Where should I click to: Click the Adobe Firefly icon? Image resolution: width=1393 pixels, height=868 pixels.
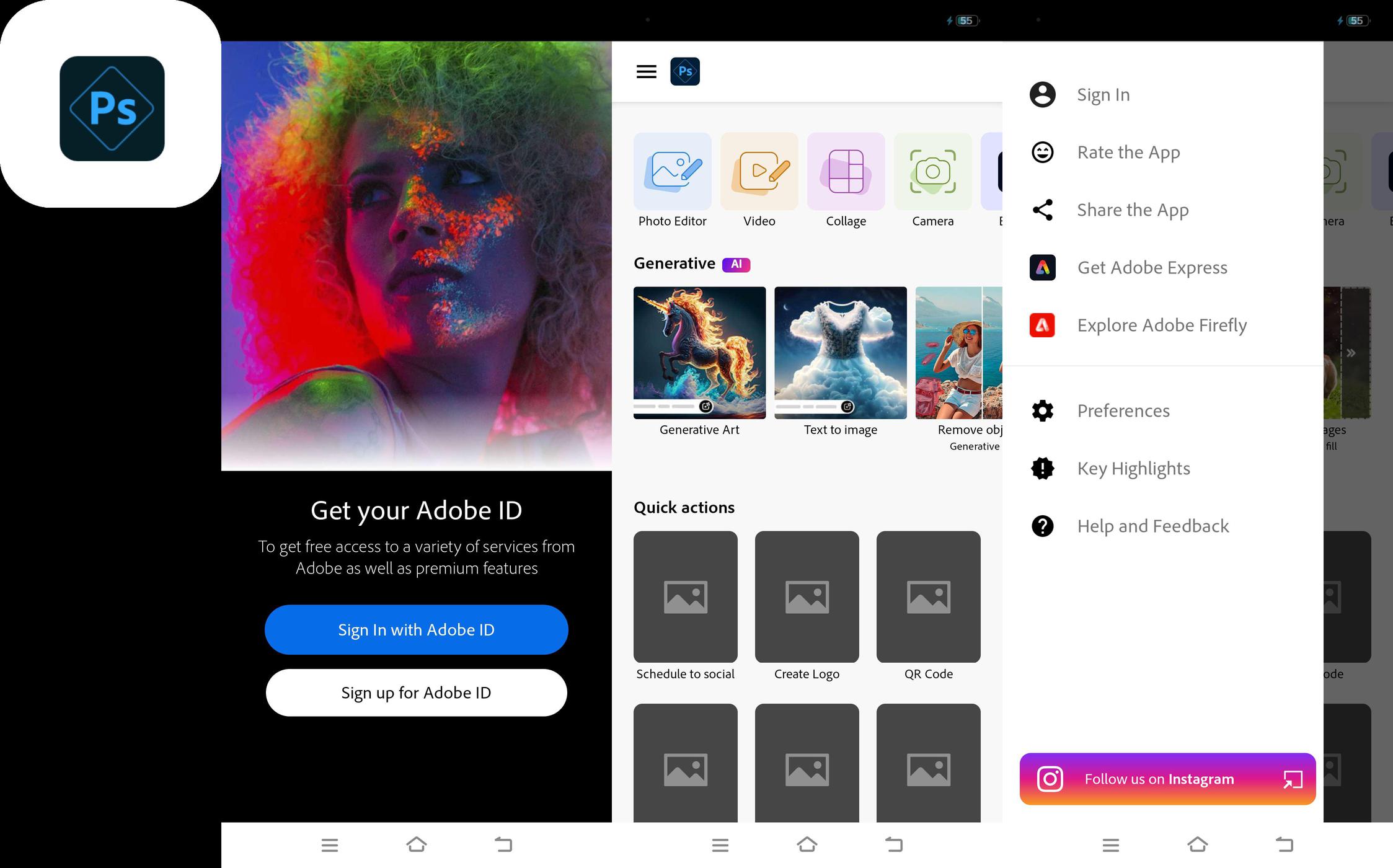click(1042, 325)
